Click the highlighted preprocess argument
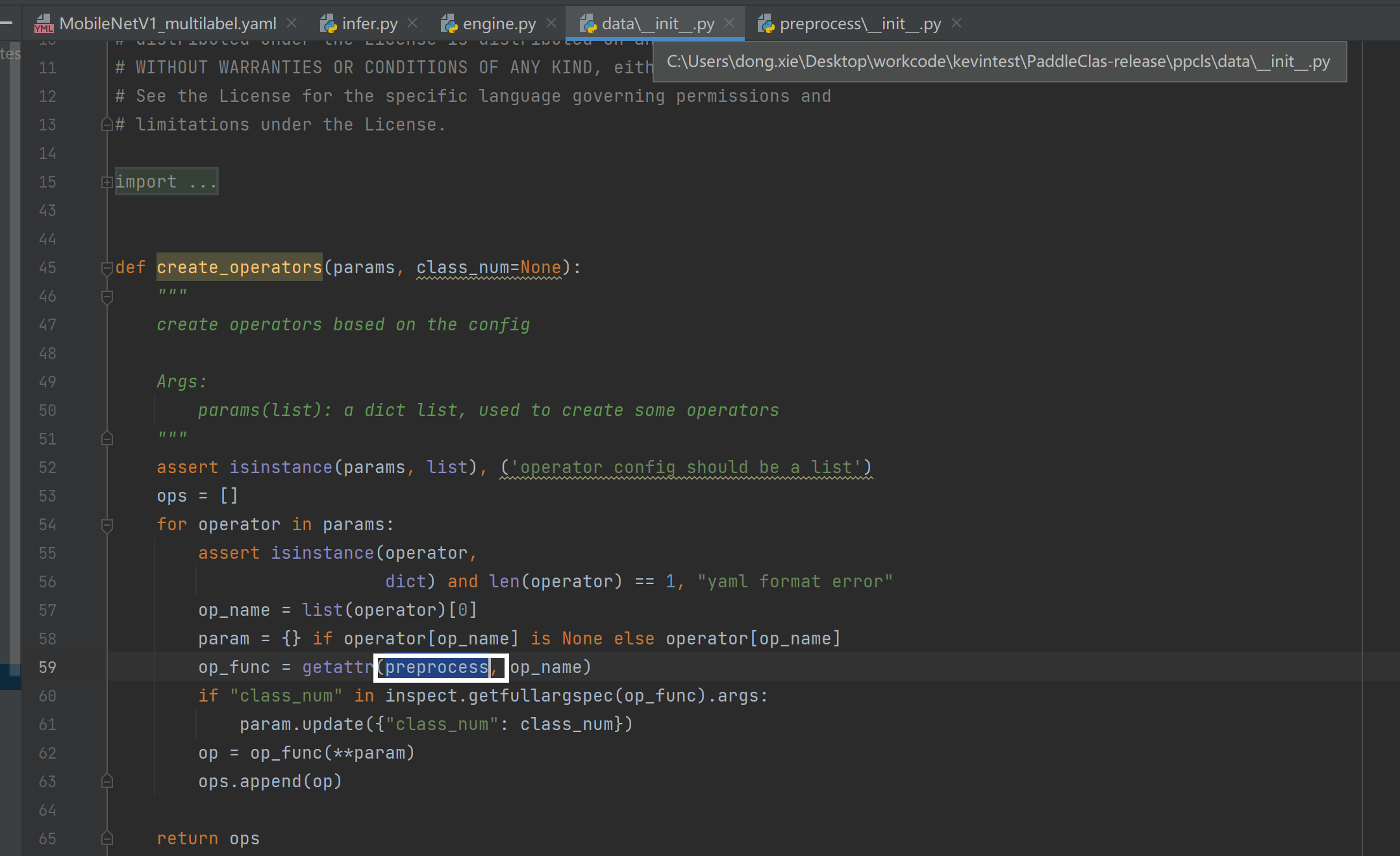The height and width of the screenshot is (856, 1400). pos(437,667)
